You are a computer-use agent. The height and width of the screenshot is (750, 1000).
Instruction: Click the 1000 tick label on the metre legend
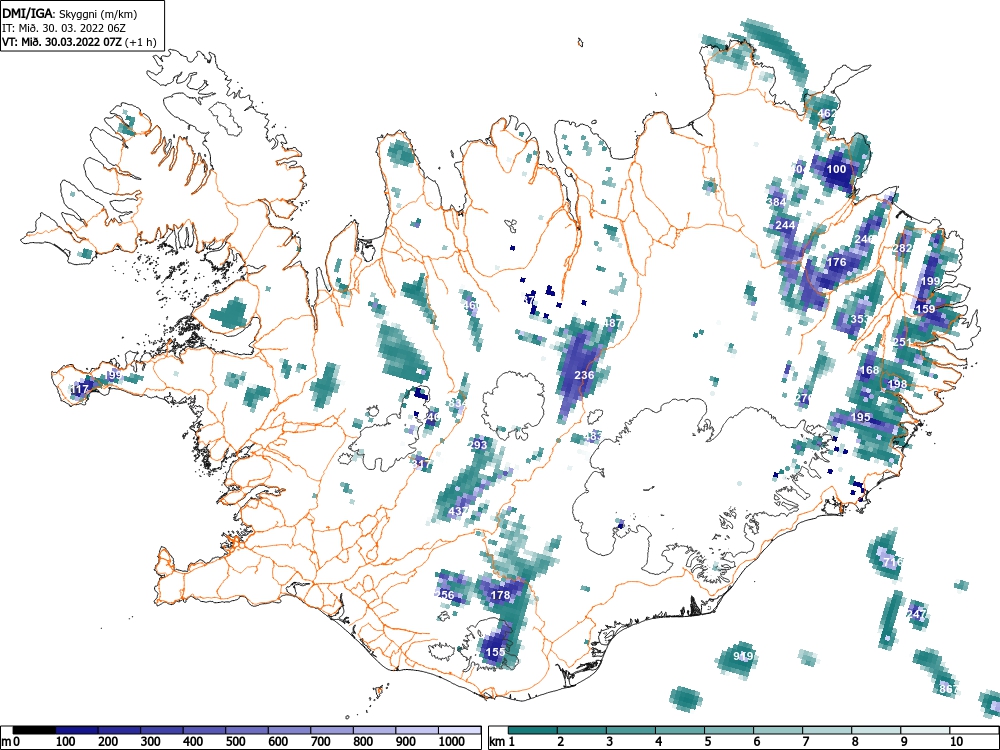[452, 742]
